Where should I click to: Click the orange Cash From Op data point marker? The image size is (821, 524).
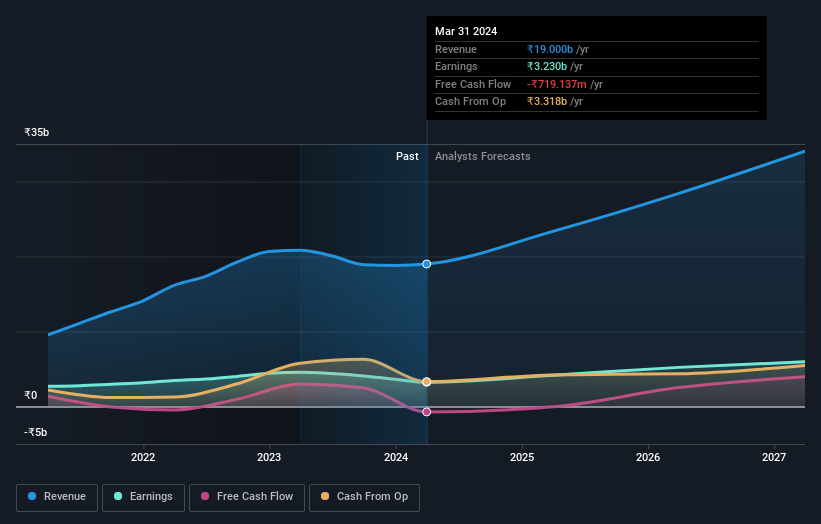427,382
